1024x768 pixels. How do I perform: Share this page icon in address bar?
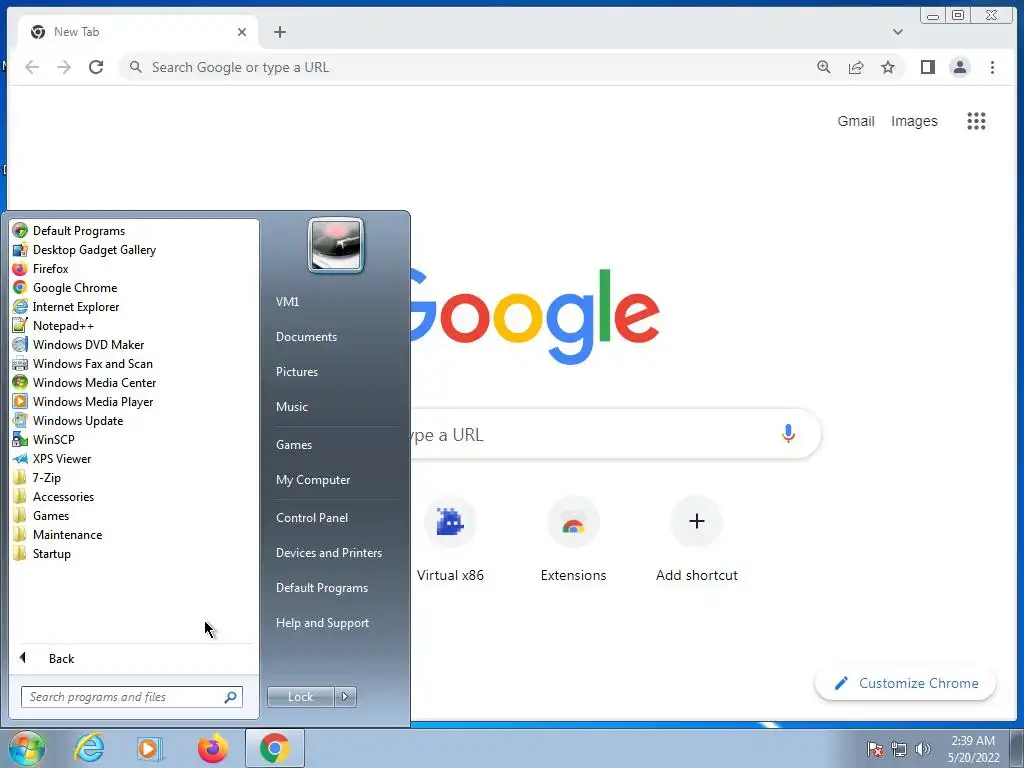(856, 67)
